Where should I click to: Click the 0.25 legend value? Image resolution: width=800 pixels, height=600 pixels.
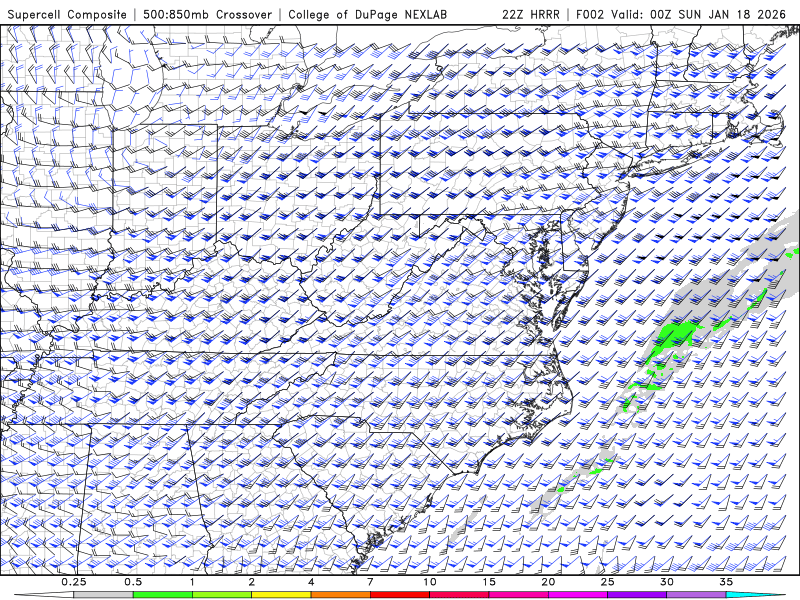[x=74, y=582]
